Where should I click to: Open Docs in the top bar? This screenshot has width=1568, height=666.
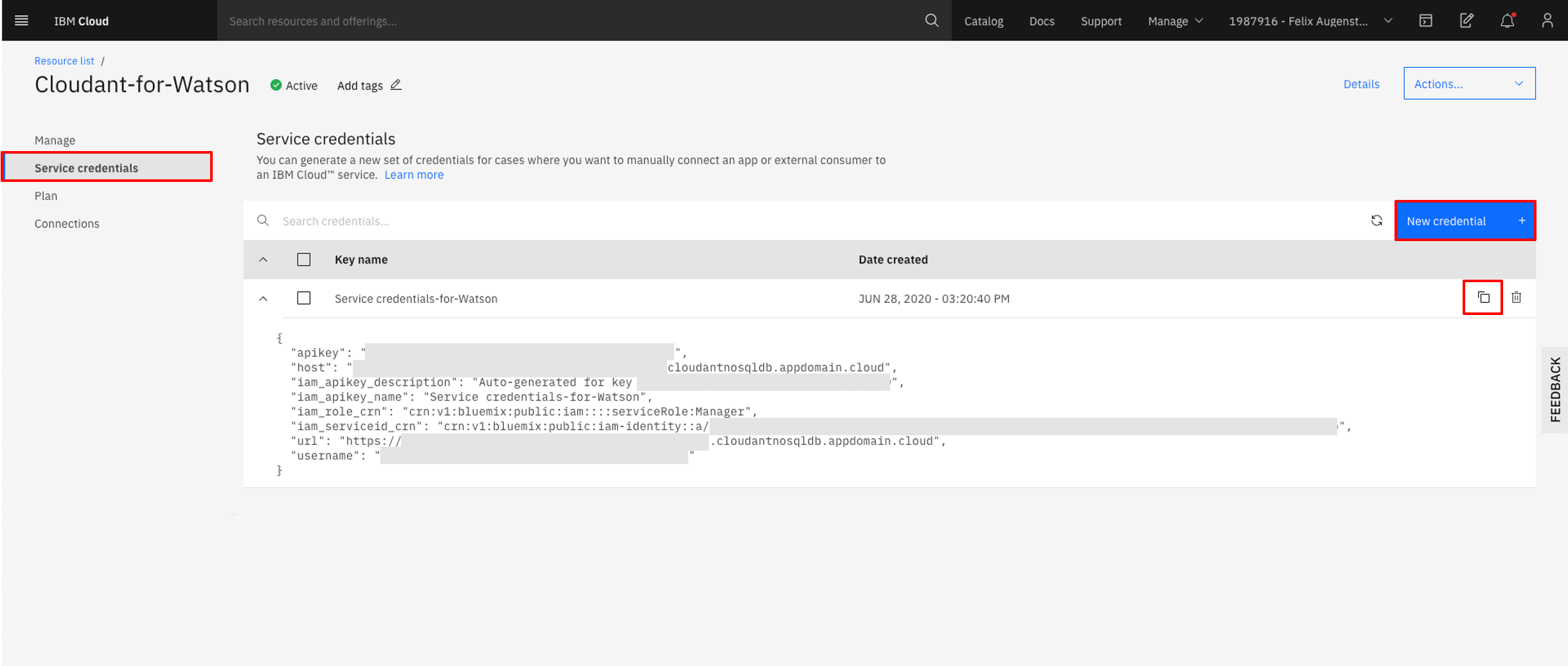click(1041, 21)
